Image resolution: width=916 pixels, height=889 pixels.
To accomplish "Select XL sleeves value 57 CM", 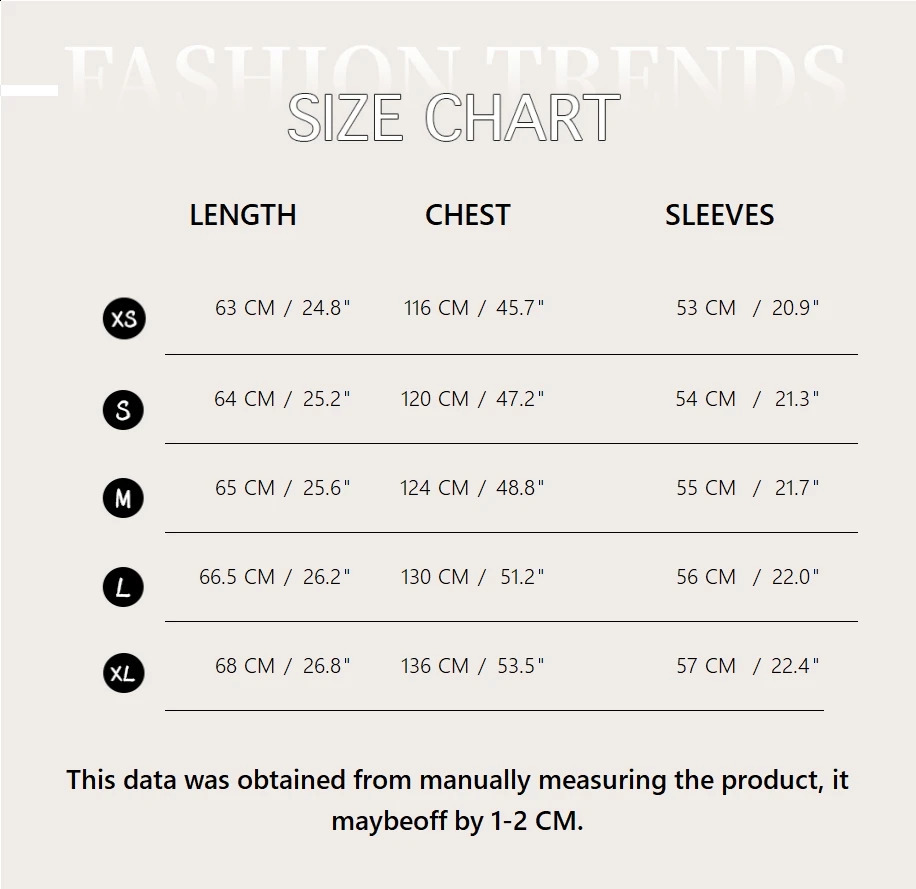I will point(706,666).
